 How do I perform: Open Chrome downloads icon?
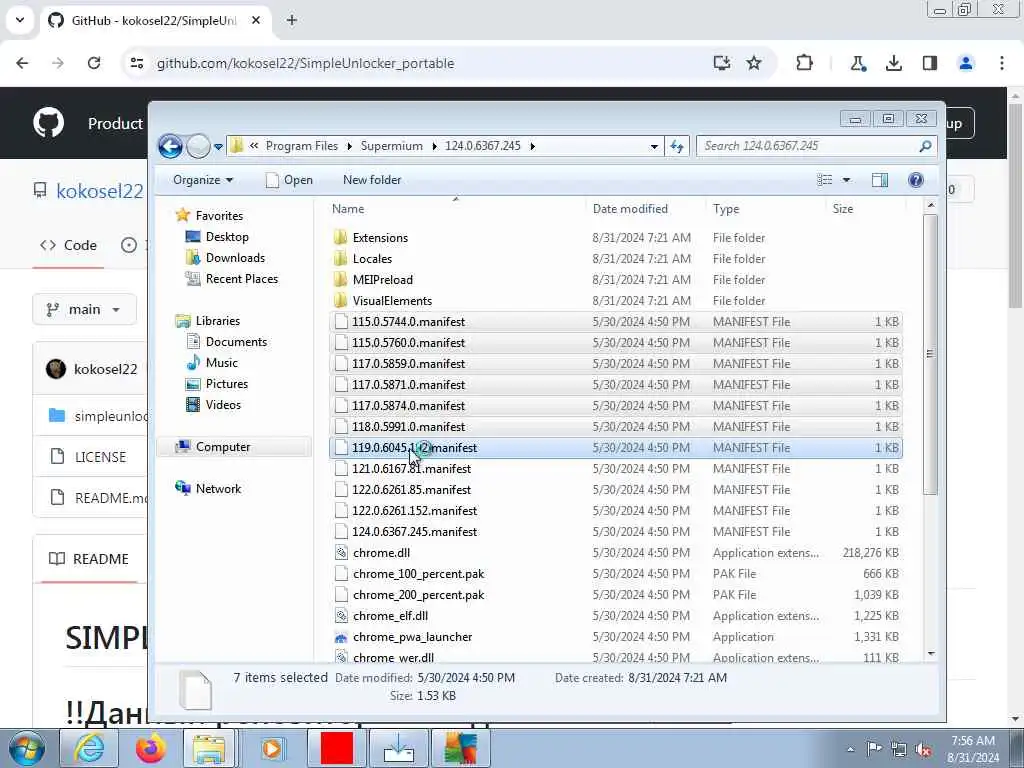[893, 63]
